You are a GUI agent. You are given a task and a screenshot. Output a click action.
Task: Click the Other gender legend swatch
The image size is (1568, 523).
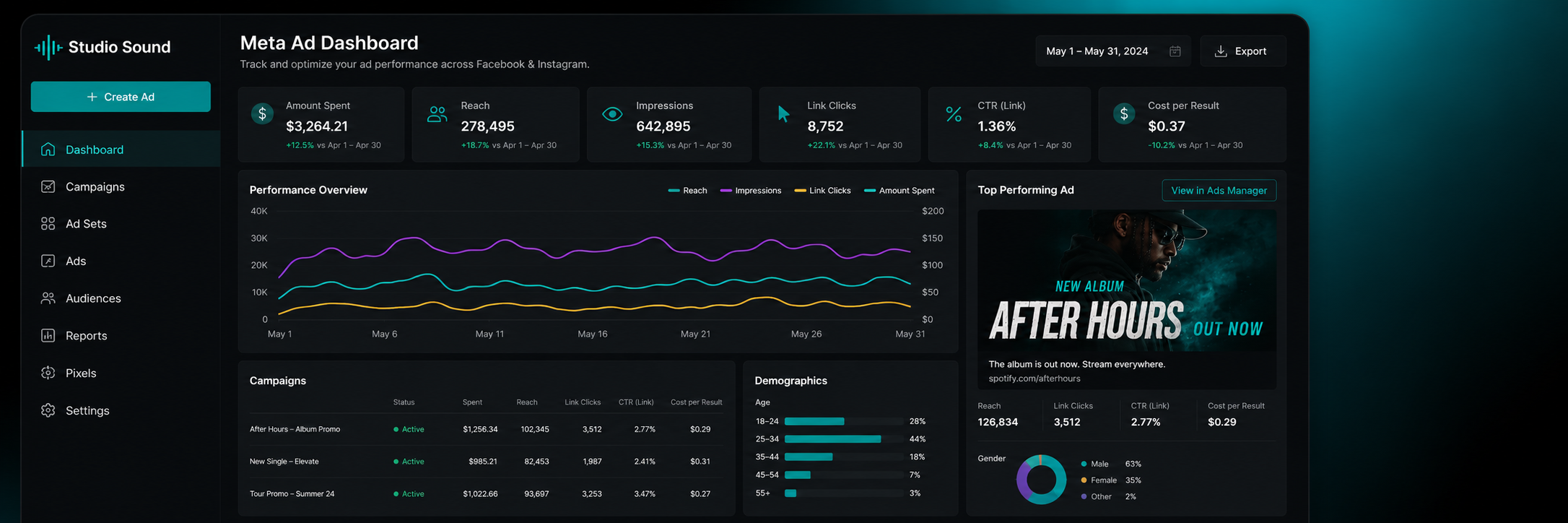tap(1084, 497)
